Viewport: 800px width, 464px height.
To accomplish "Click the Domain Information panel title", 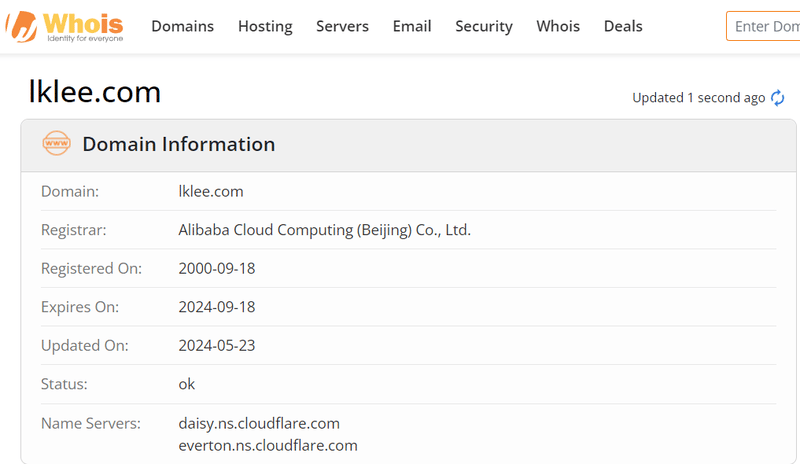I will coord(178,144).
